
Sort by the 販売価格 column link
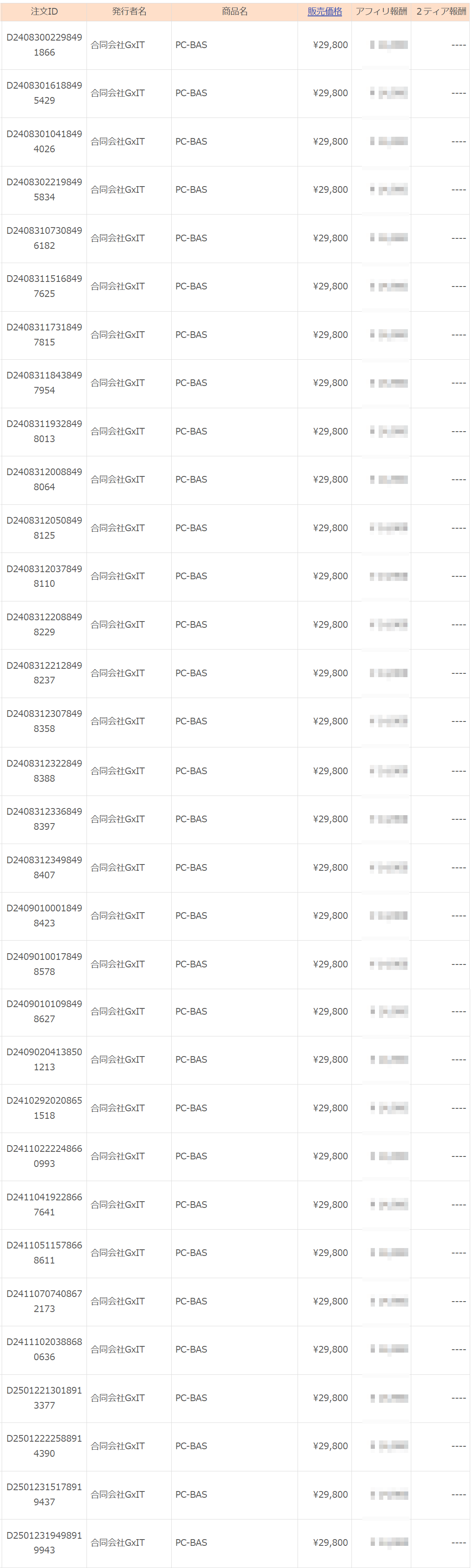coord(324,12)
